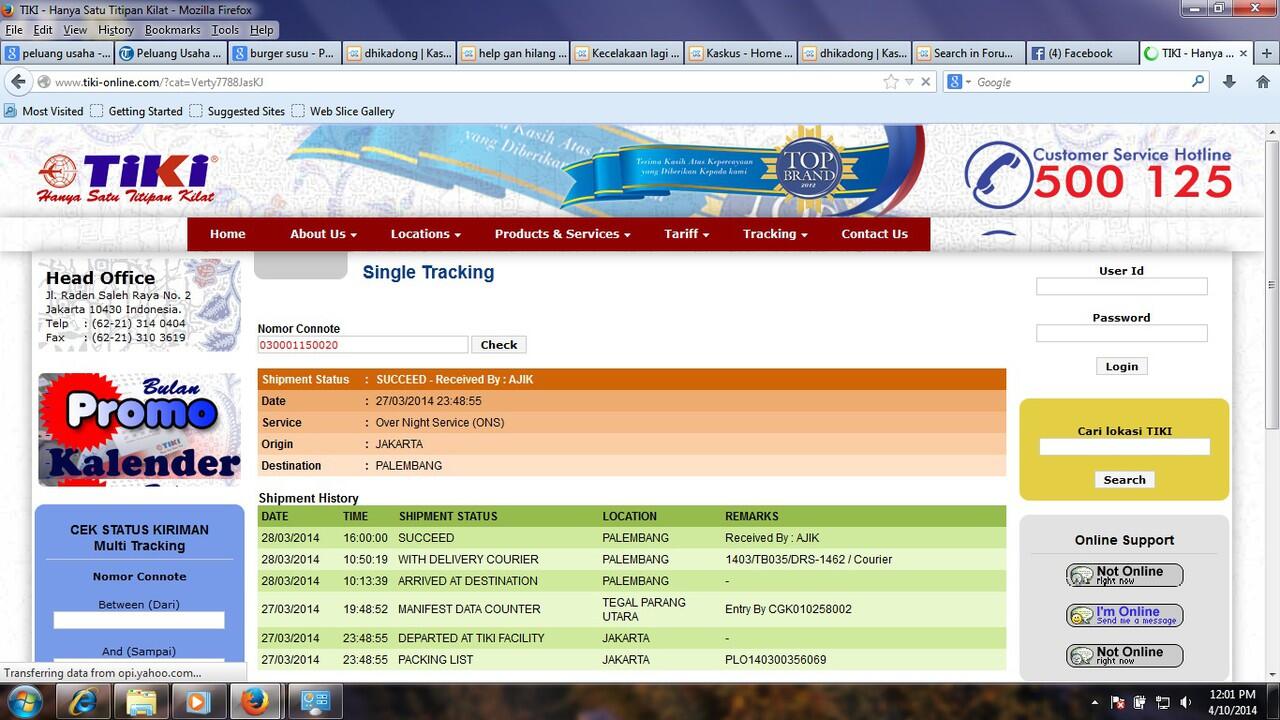Expand the About Us menu

pos(323,234)
